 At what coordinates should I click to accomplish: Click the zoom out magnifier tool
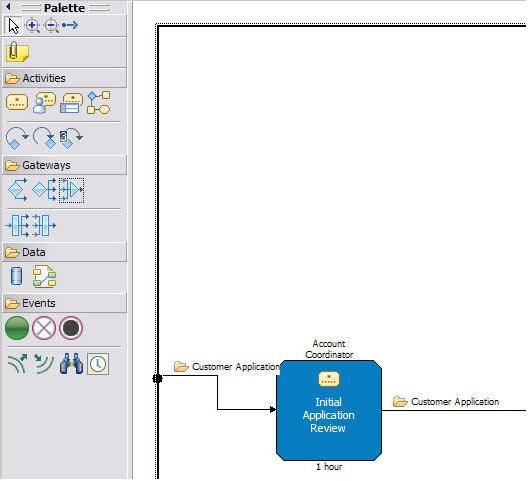pyautogui.click(x=52, y=26)
